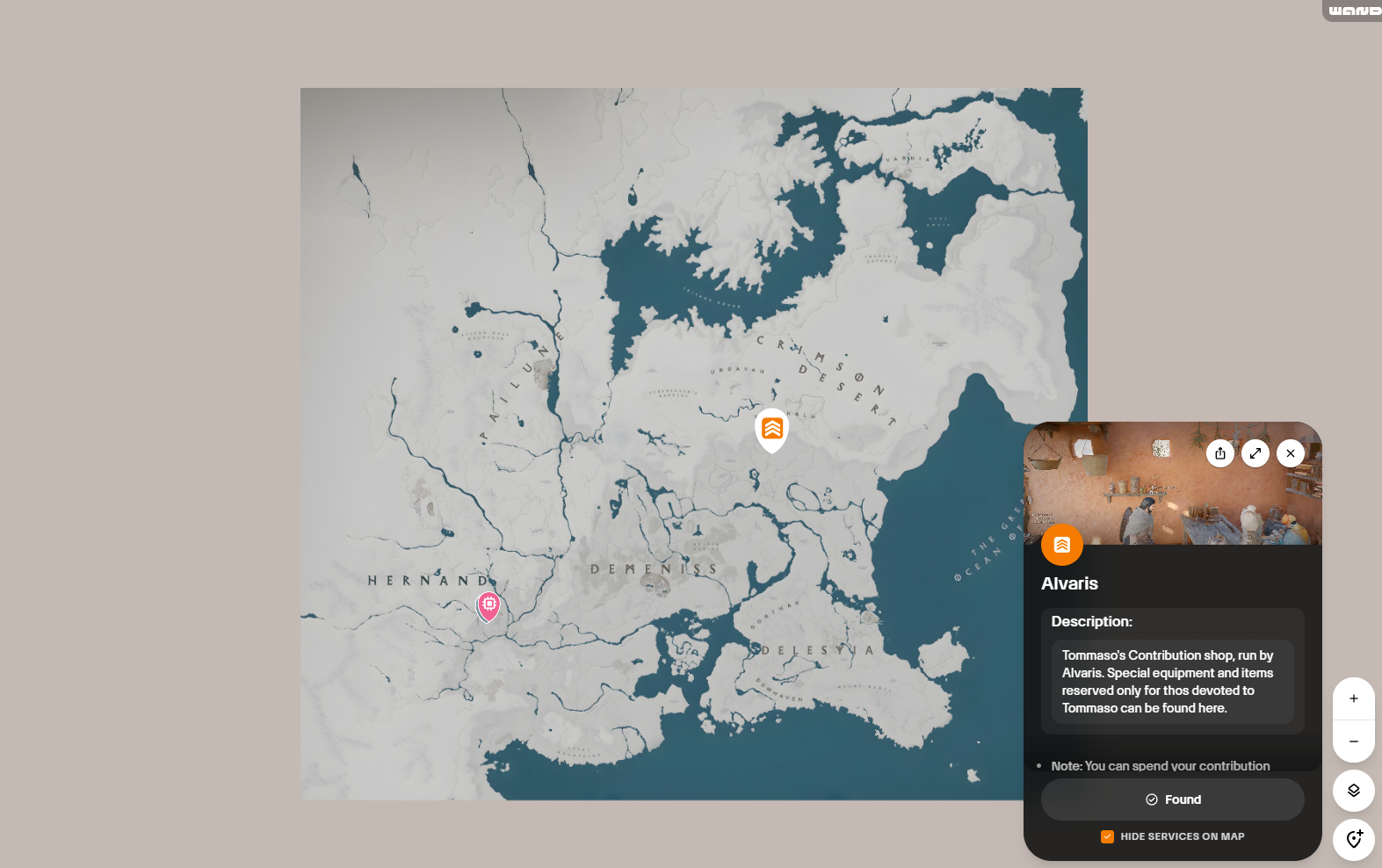Share the Alvaris location
This screenshot has height=868, width=1382.
tap(1220, 453)
